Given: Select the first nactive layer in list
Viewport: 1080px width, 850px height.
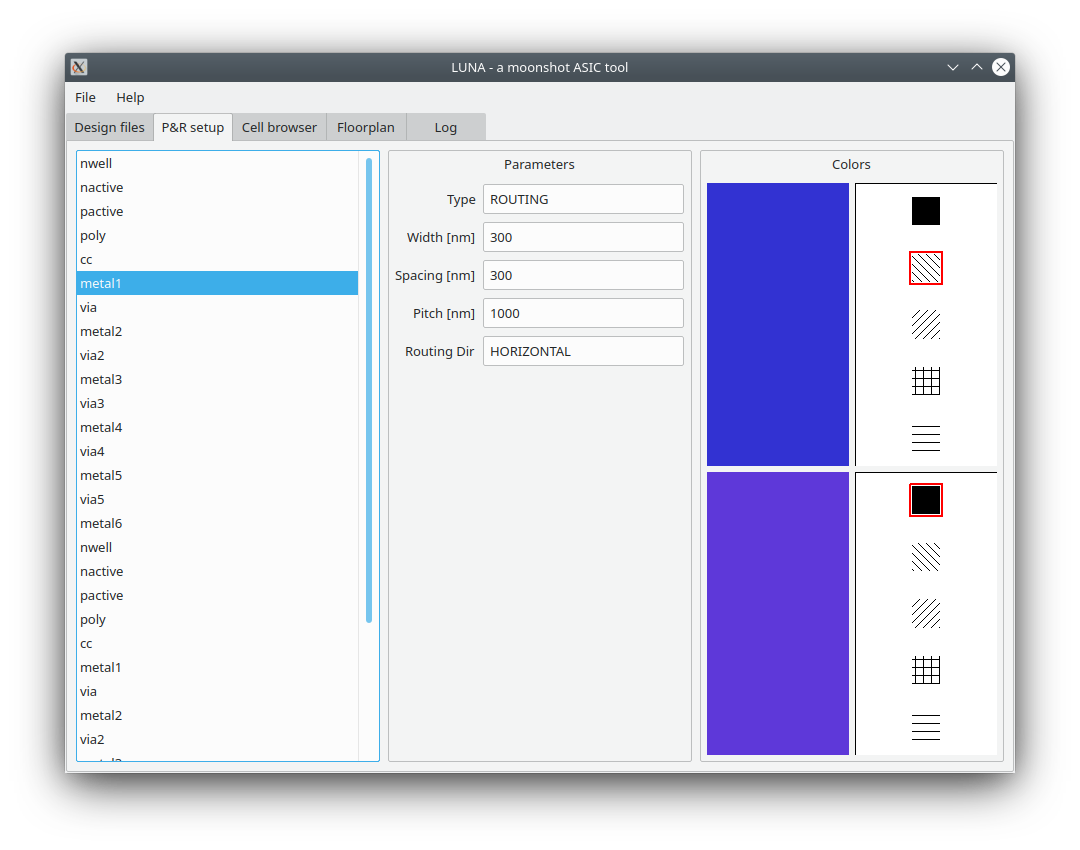Looking at the screenshot, I should coord(218,187).
